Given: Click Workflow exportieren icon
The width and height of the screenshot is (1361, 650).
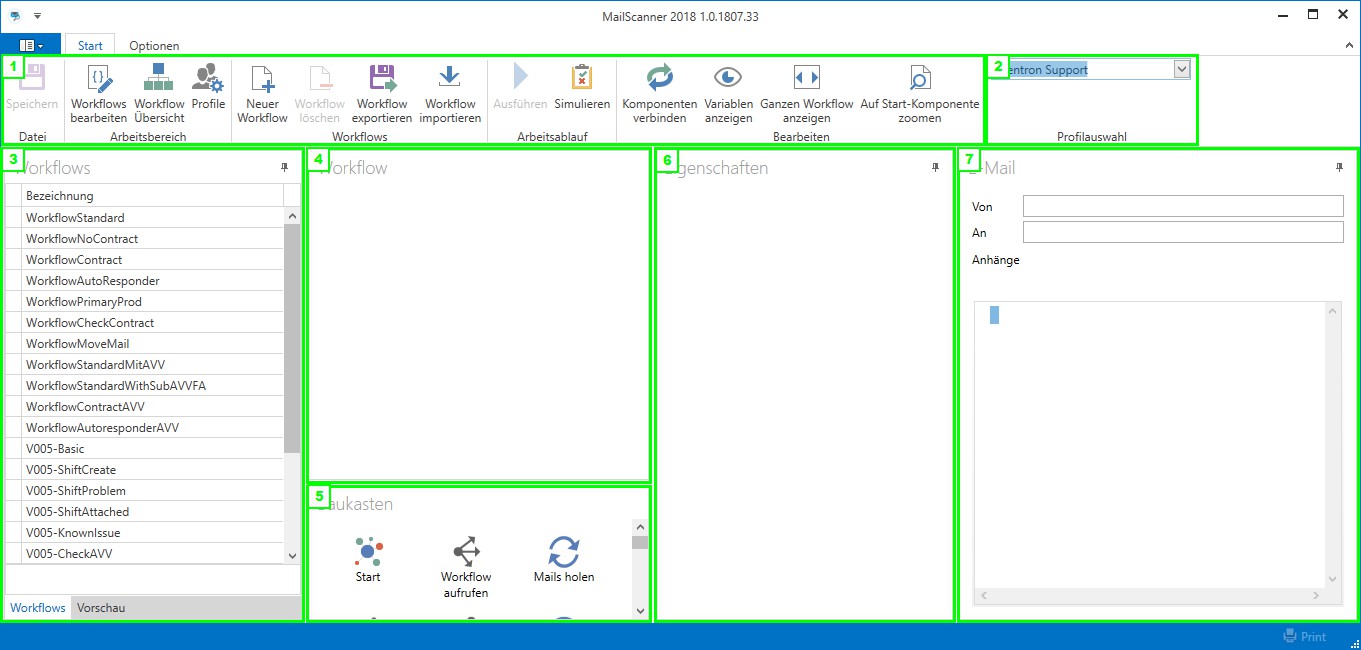Looking at the screenshot, I should [x=382, y=78].
